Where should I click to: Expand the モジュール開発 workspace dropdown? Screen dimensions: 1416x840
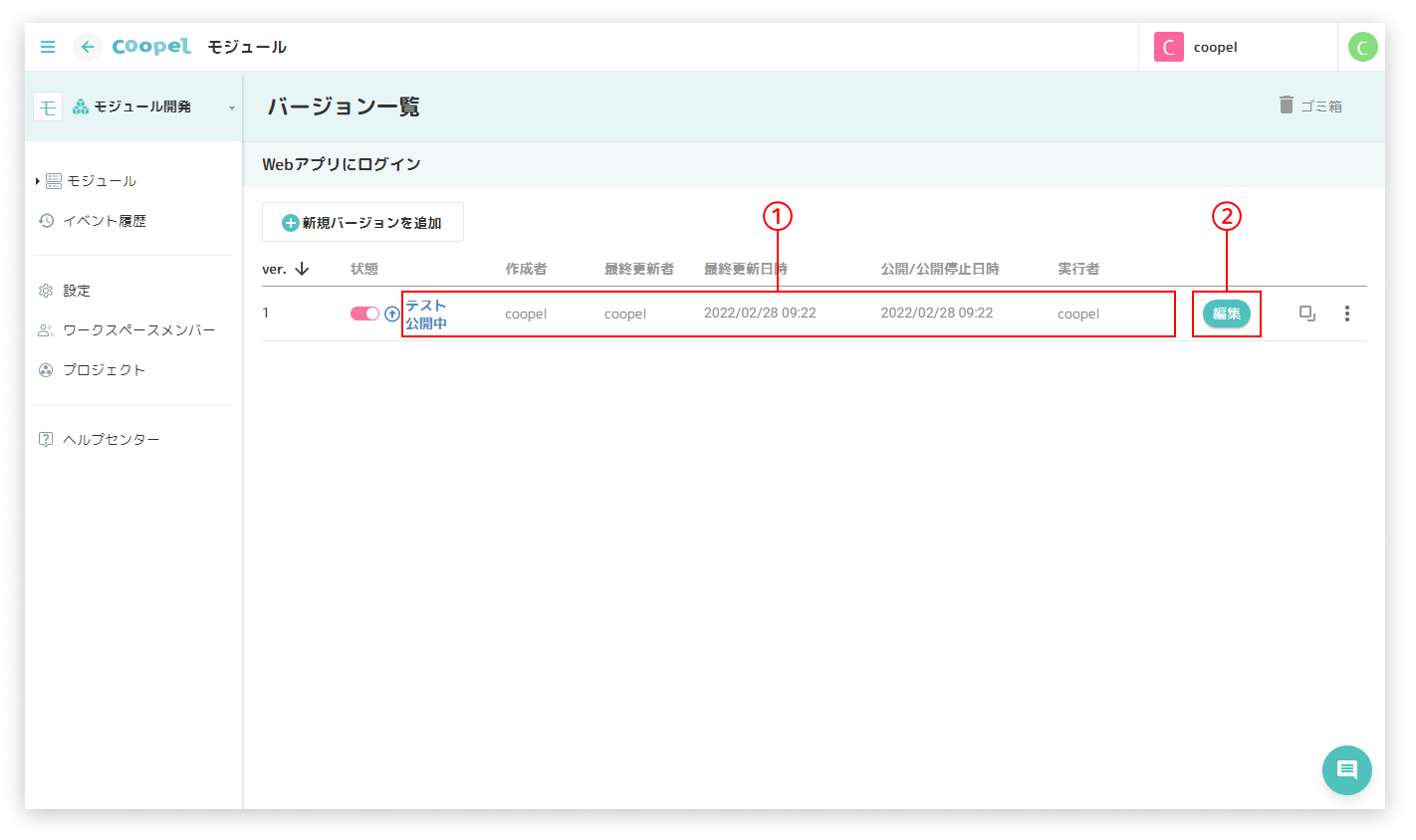pyautogui.click(x=232, y=107)
